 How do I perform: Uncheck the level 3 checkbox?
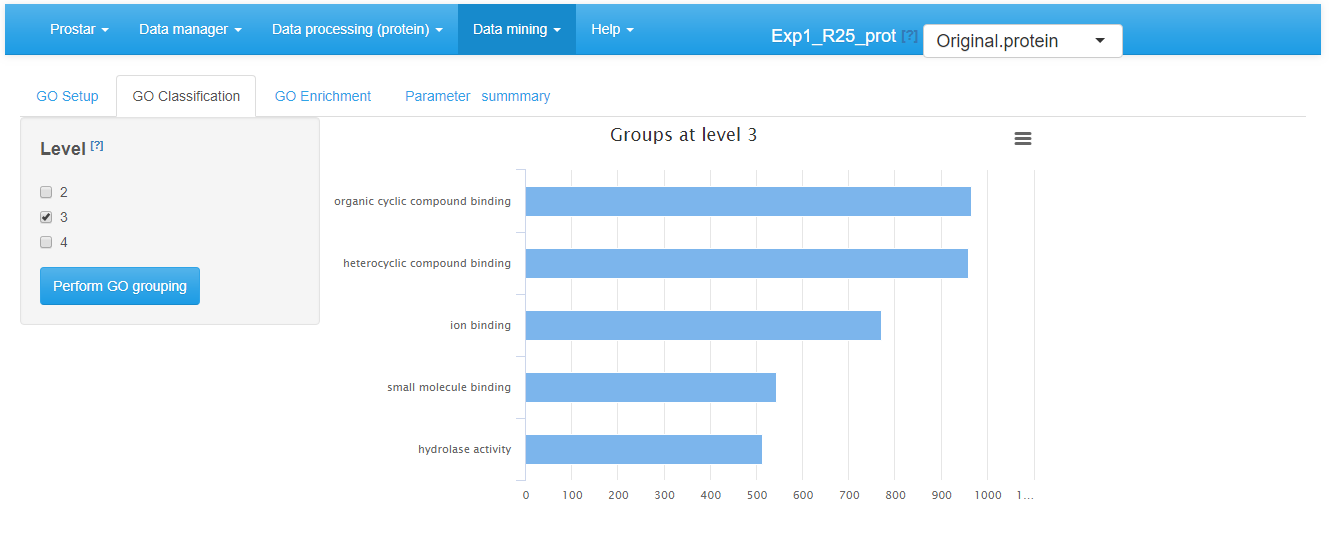coord(46,217)
